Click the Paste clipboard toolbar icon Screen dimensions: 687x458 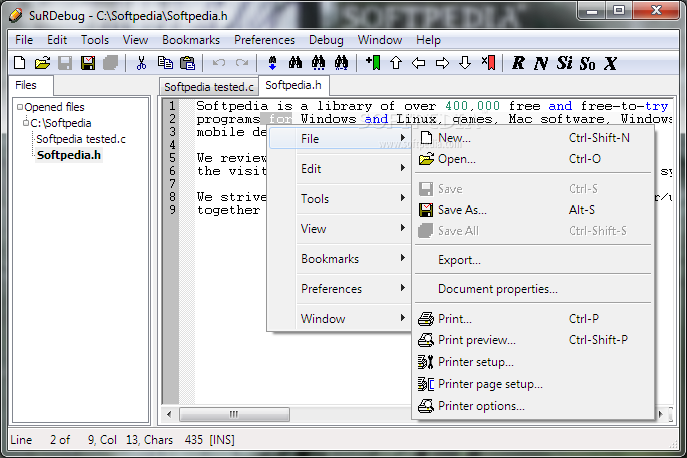pos(188,63)
